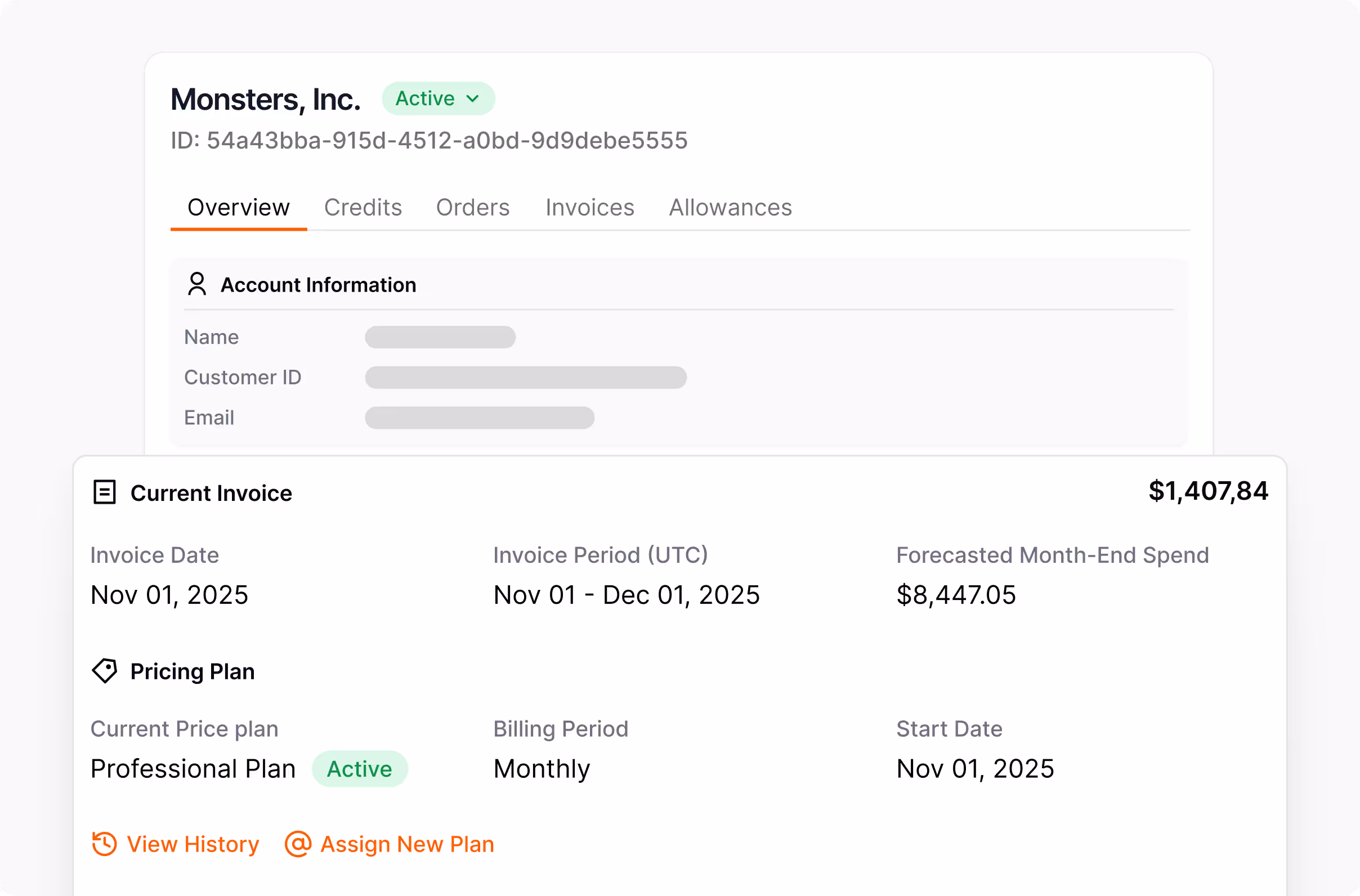Click the Account Information person icon

(x=196, y=284)
